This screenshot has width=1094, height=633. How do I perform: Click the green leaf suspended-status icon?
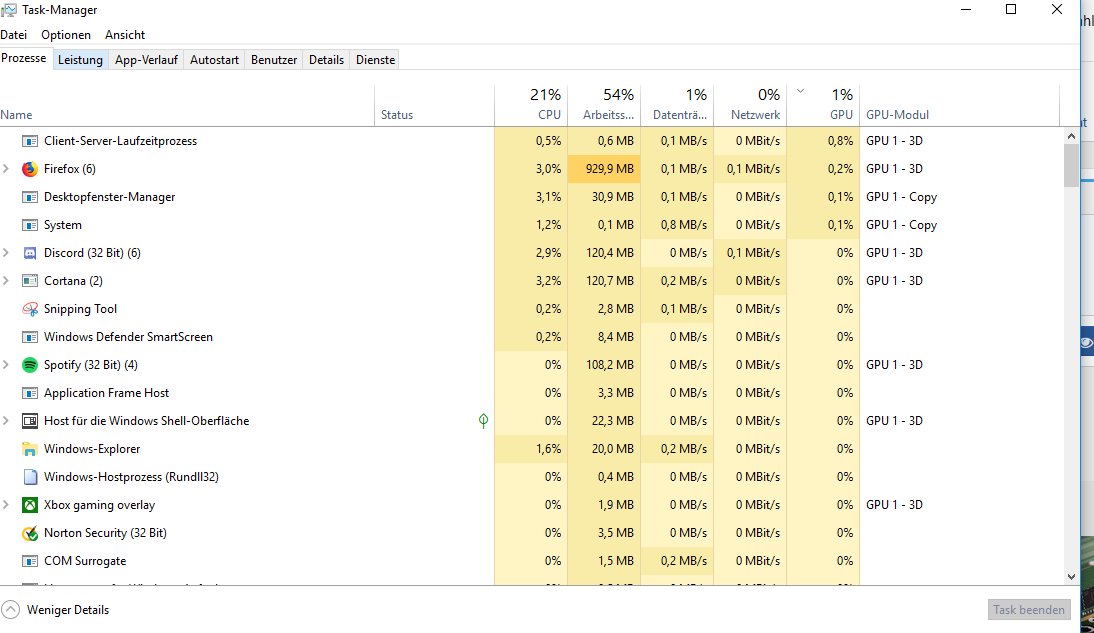click(484, 420)
